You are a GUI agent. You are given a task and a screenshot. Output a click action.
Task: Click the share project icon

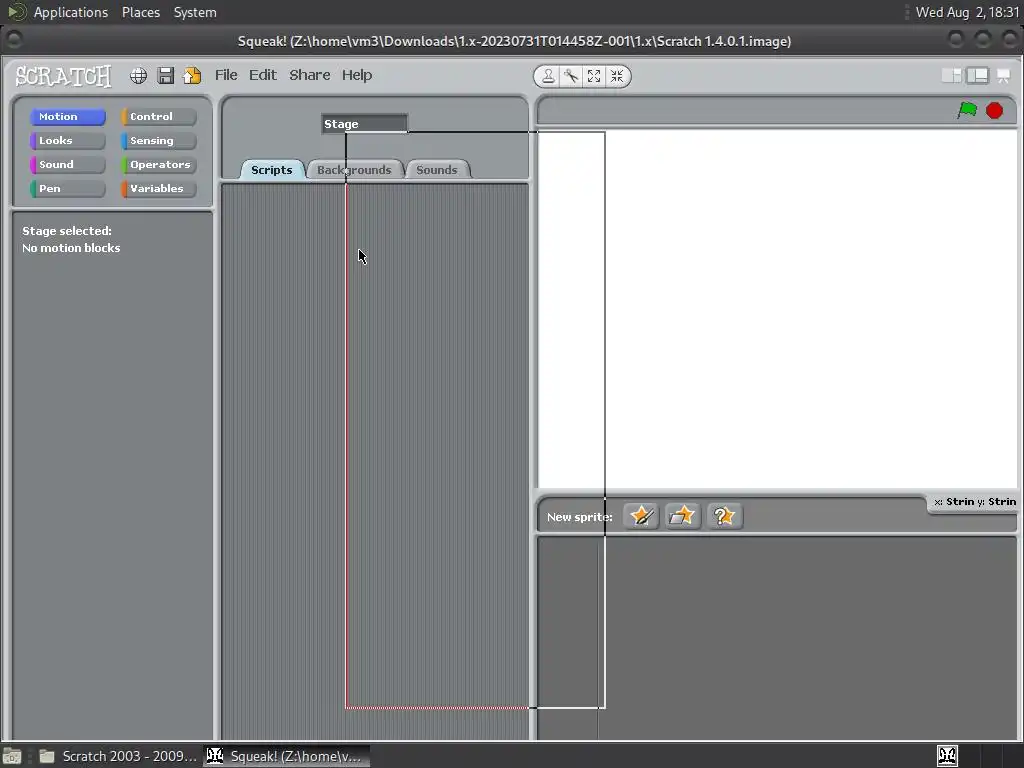coord(192,76)
